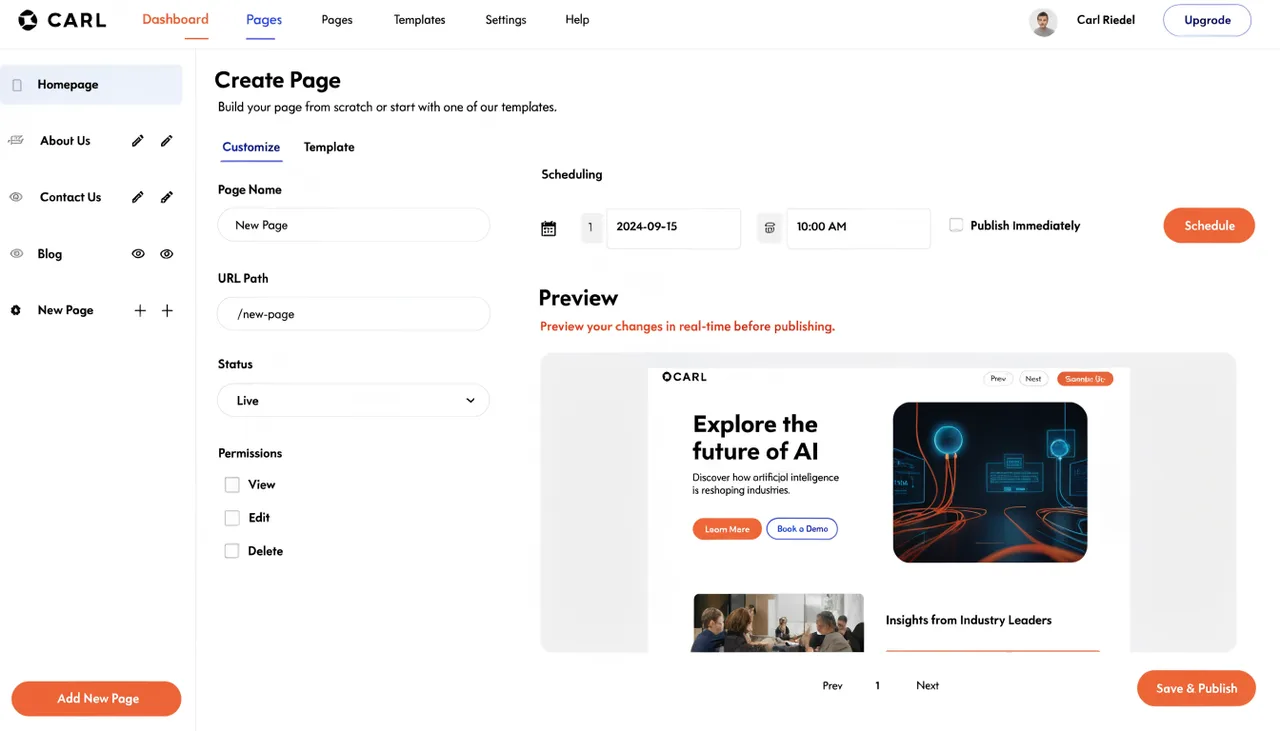Toggle the first black eye beside Blog
1280x731 pixels.
[x=138, y=254]
